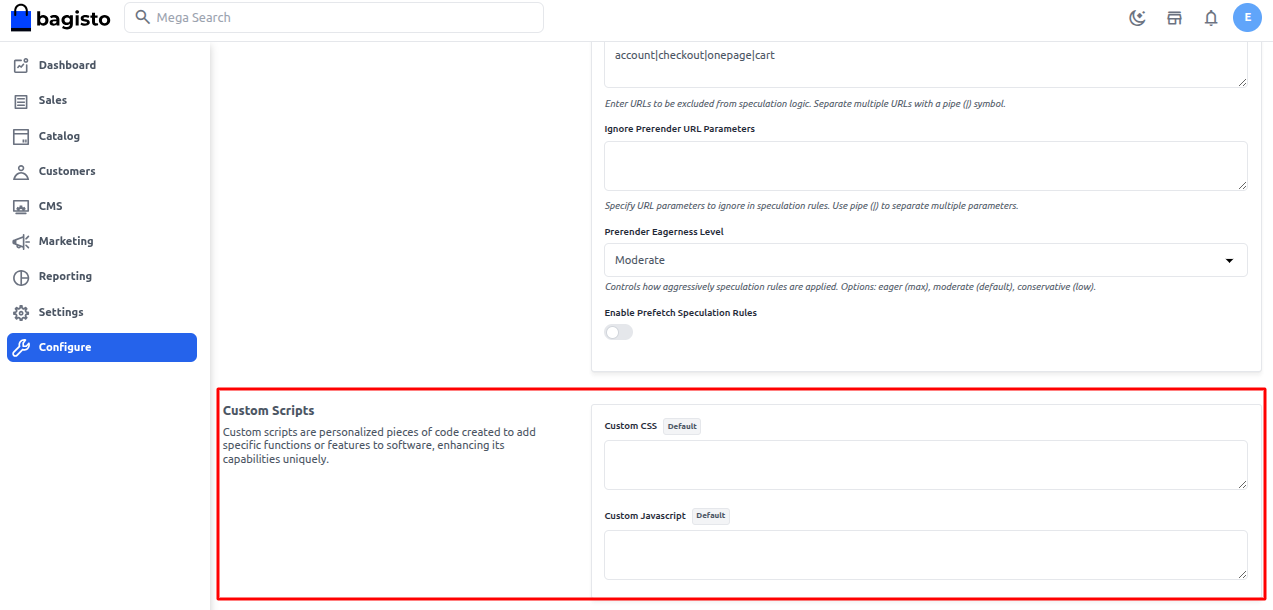Open the storefront preview icon
This screenshot has height=610, width=1273.
tap(1174, 17)
